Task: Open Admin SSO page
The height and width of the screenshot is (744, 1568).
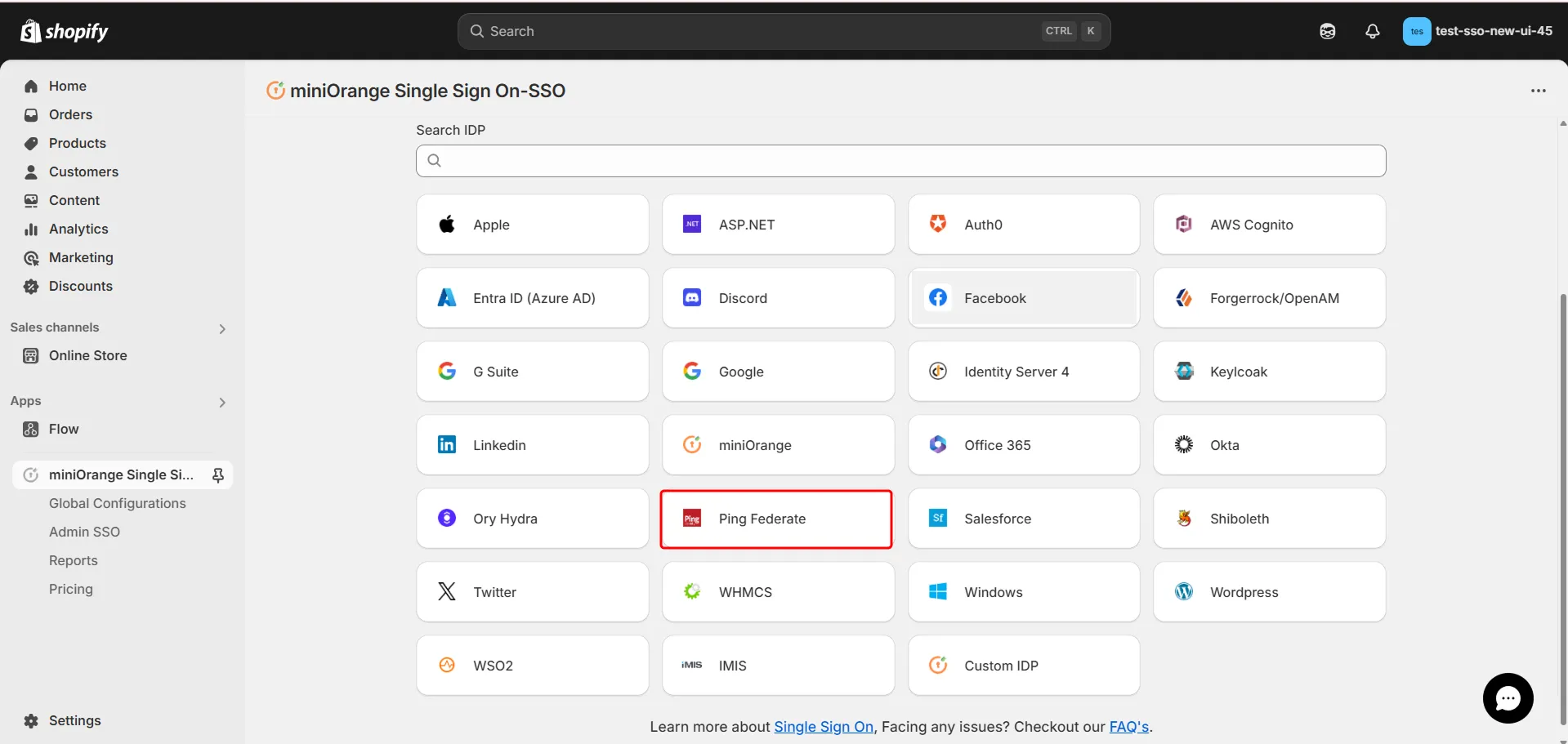Action: (x=84, y=532)
